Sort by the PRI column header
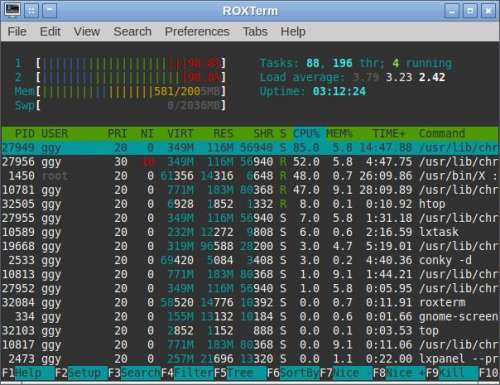This screenshot has height=385, width=500. (x=117, y=134)
